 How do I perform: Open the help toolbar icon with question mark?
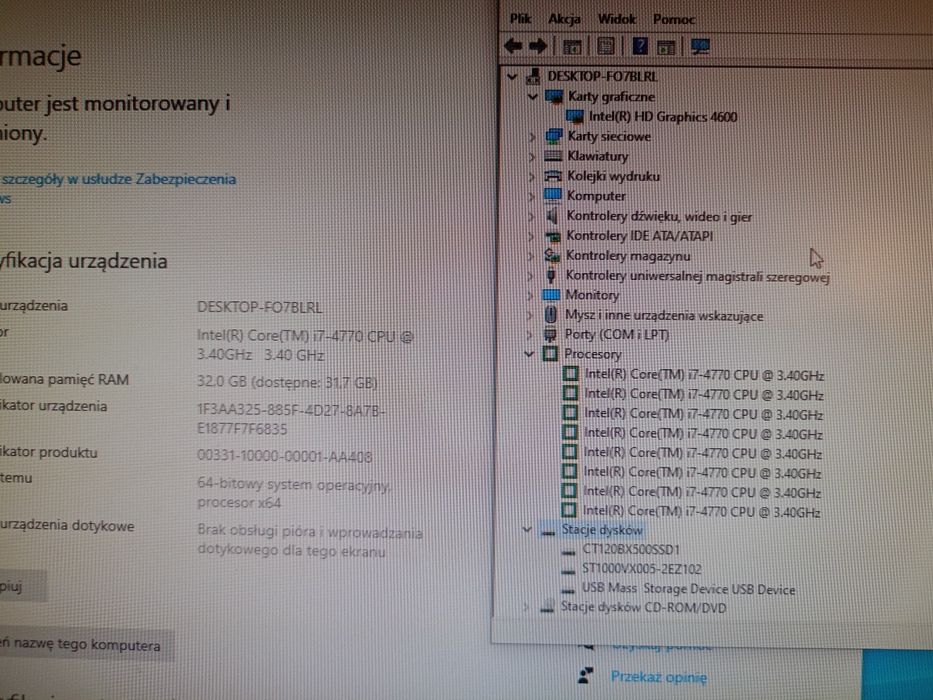(640, 46)
